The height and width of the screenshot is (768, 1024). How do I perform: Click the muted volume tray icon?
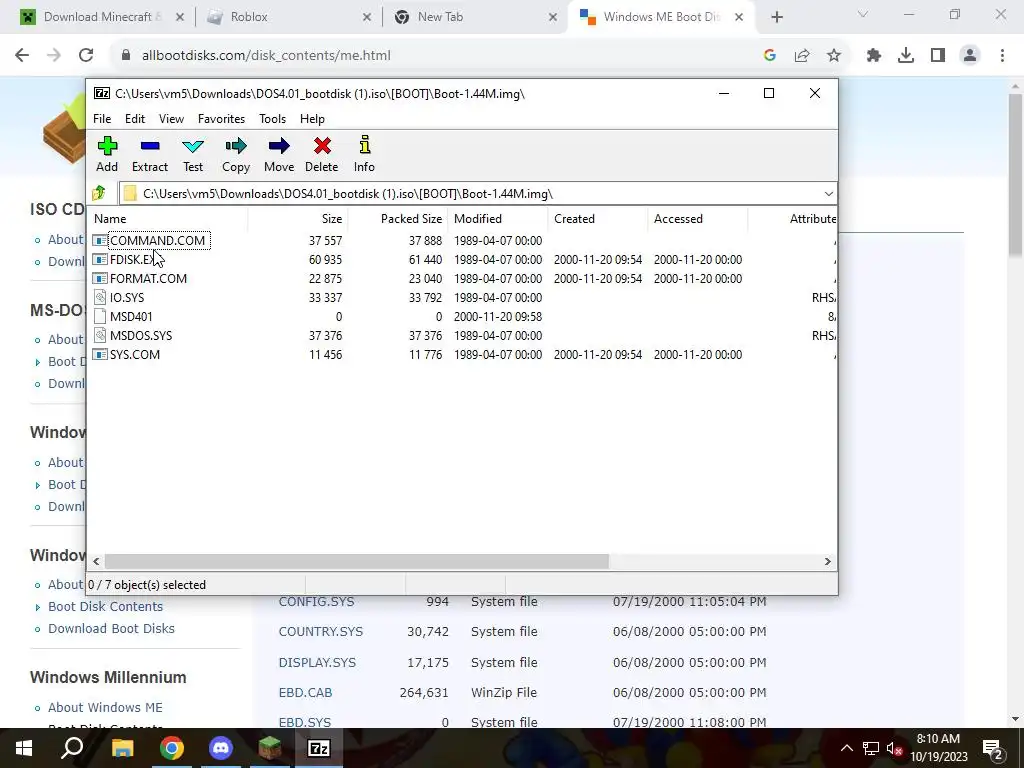pos(894,748)
